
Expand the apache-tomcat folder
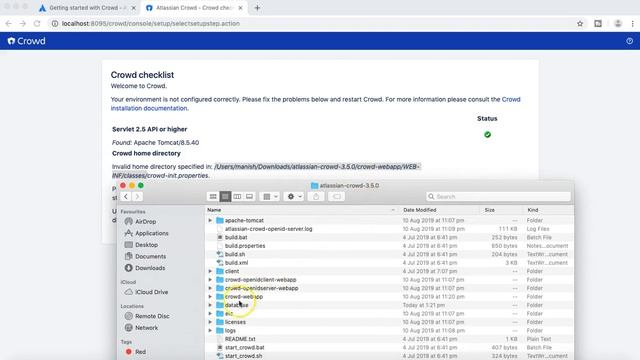210,220
